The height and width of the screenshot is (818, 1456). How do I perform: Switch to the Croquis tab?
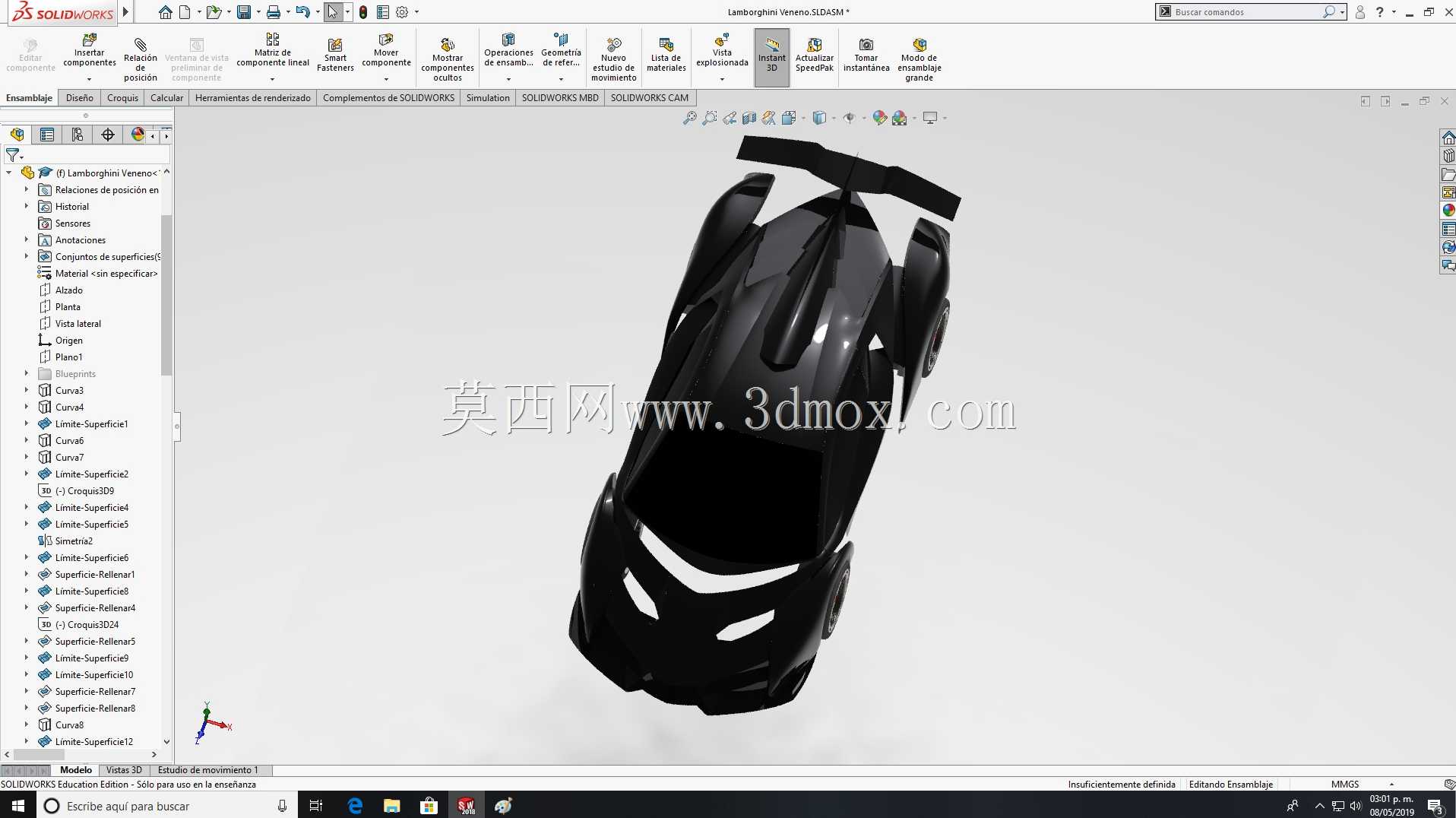click(123, 98)
